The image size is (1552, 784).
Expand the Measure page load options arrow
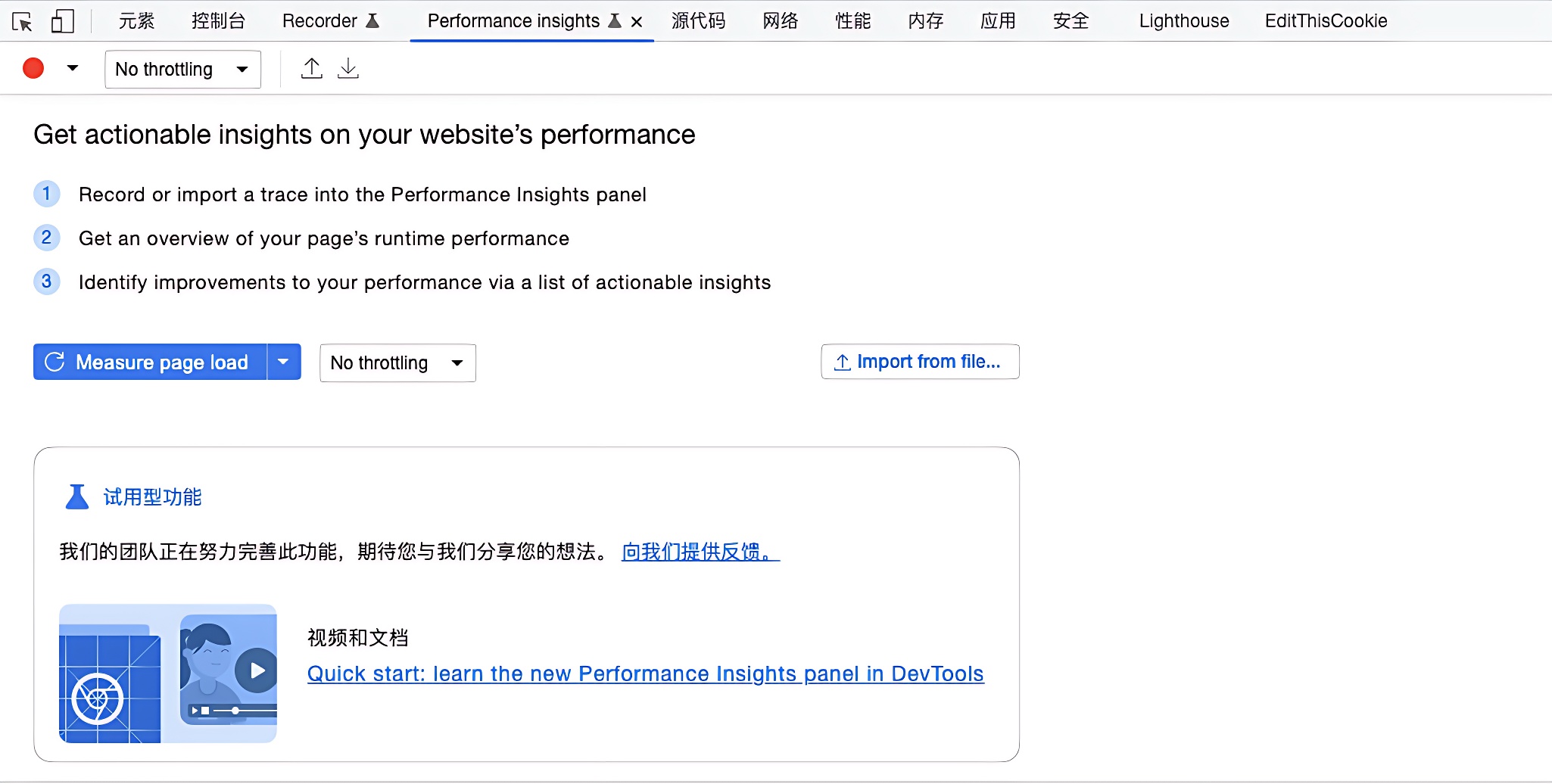pos(284,362)
